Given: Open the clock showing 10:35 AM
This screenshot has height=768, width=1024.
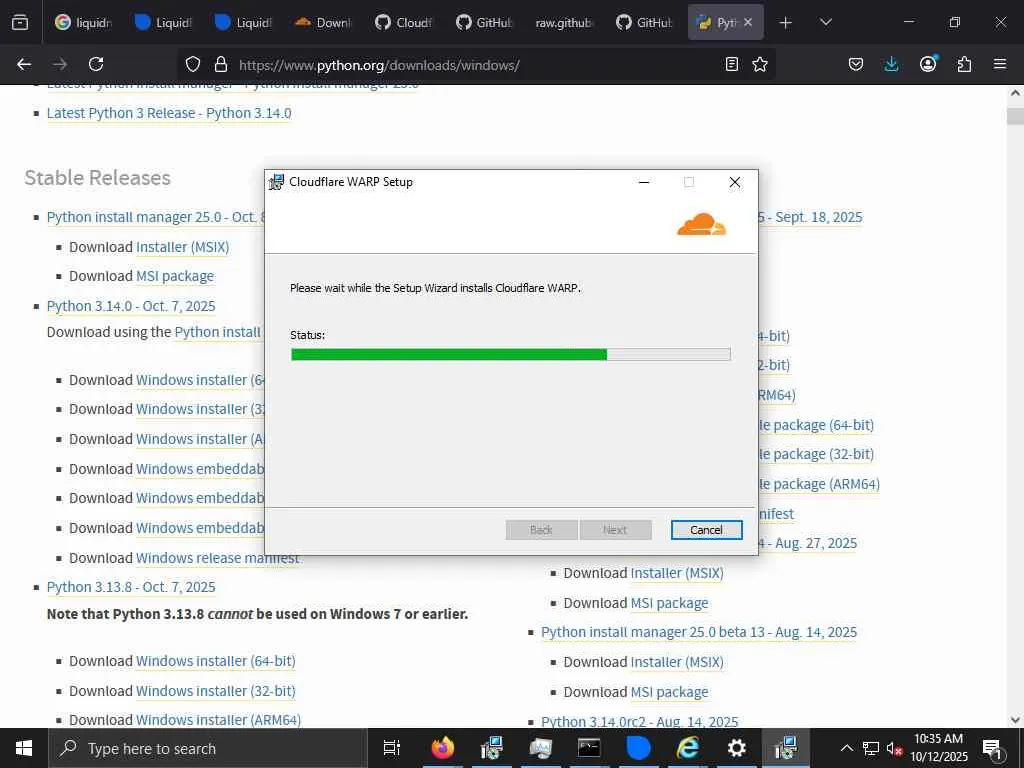Looking at the screenshot, I should (939, 748).
